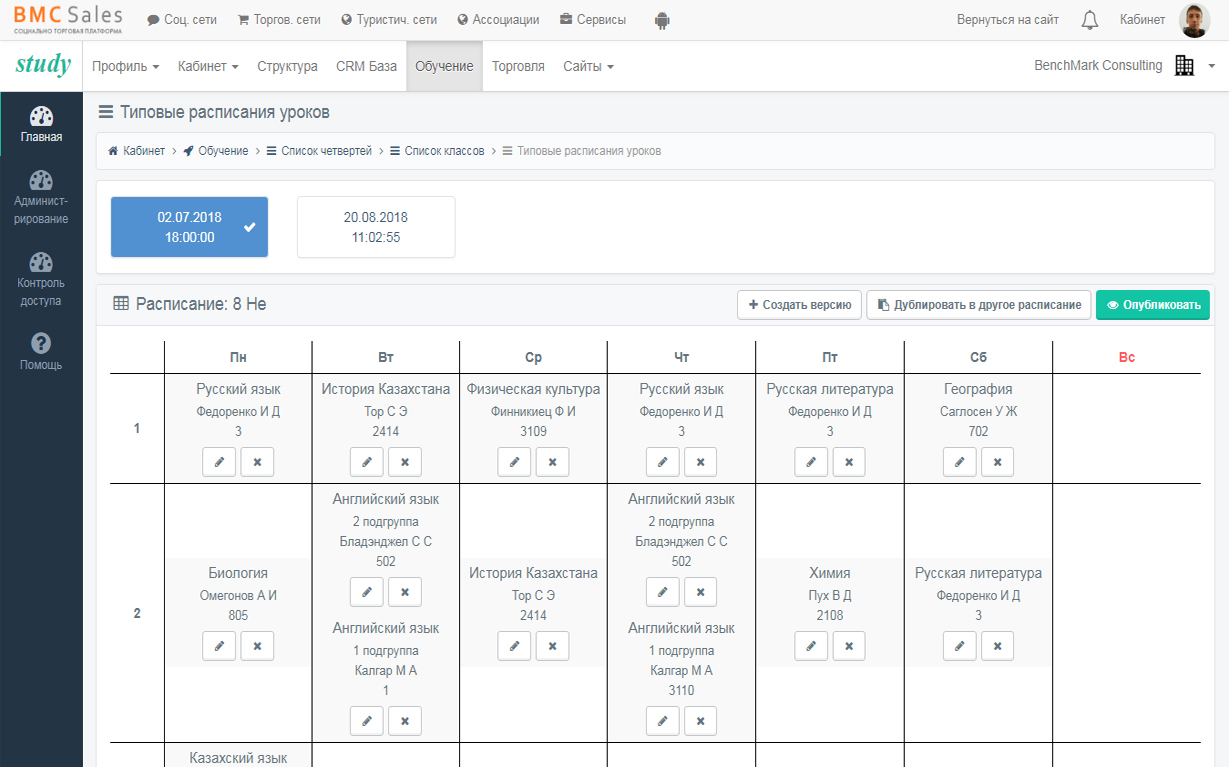Click Создать версию button
This screenshot has height=767, width=1229.
click(x=799, y=305)
